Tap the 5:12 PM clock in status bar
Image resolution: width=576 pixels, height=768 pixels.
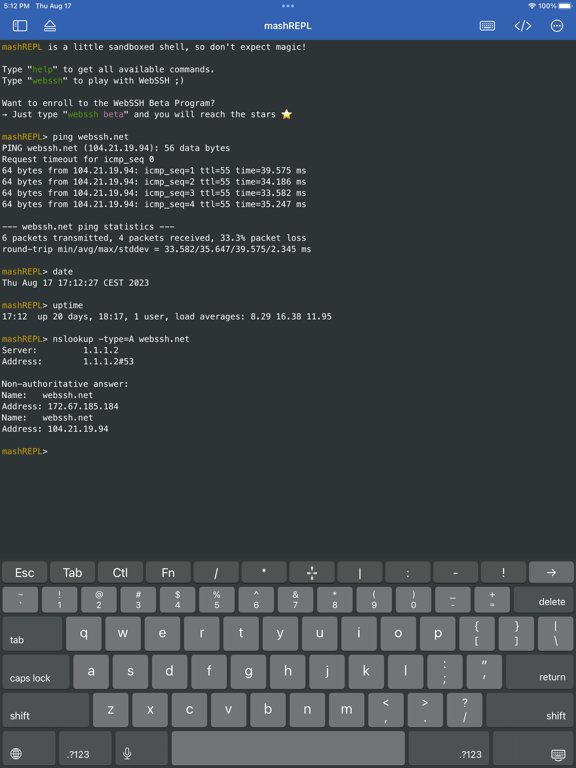tap(17, 6)
